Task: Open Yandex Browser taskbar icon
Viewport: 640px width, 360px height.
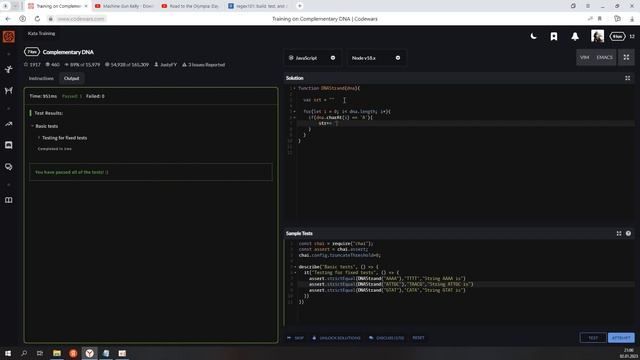Action: [x=89, y=353]
